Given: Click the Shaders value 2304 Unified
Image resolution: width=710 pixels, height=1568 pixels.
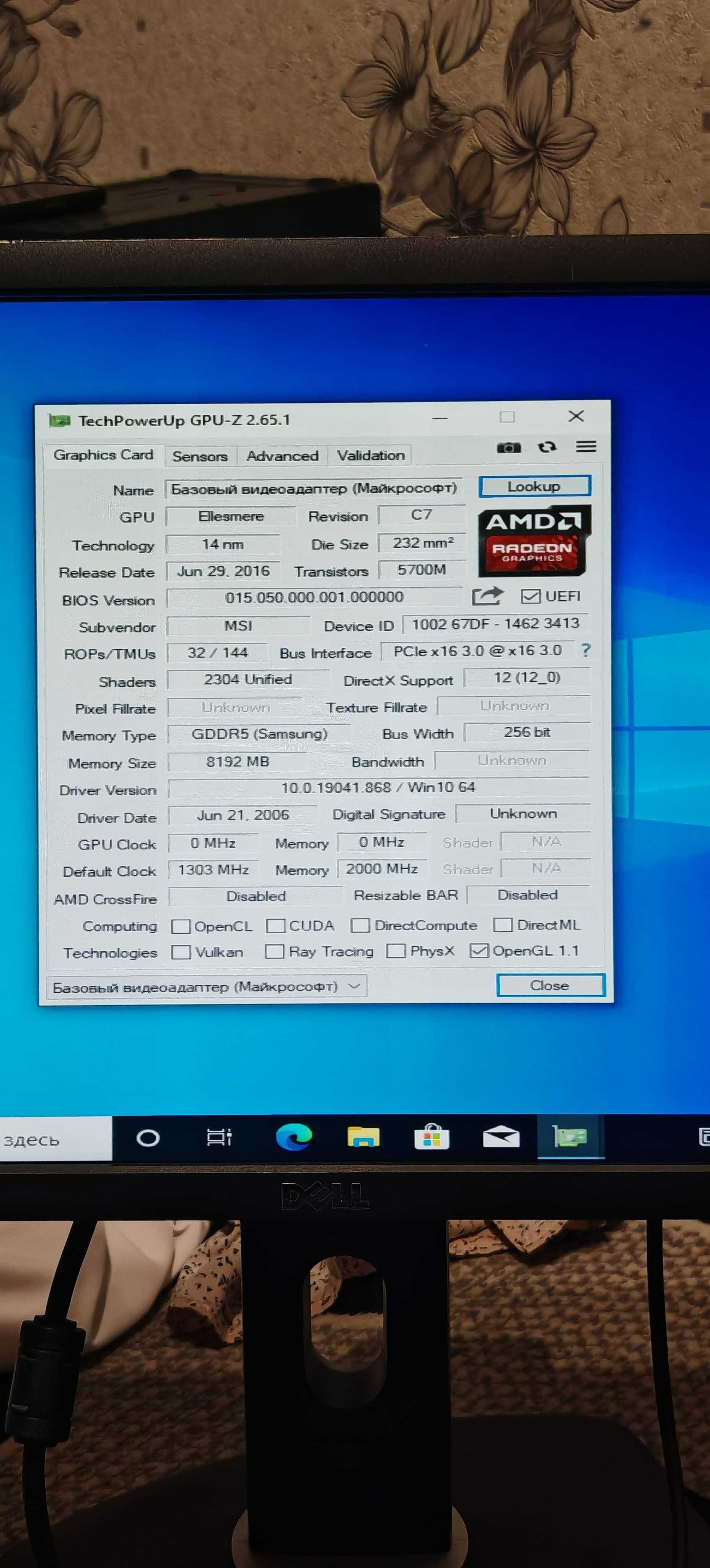Looking at the screenshot, I should (x=248, y=679).
